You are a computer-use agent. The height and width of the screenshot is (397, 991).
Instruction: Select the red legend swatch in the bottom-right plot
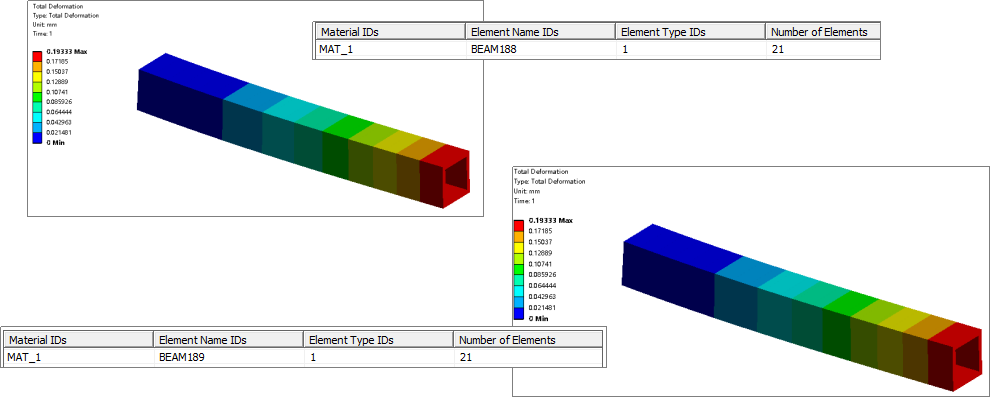tap(519, 225)
